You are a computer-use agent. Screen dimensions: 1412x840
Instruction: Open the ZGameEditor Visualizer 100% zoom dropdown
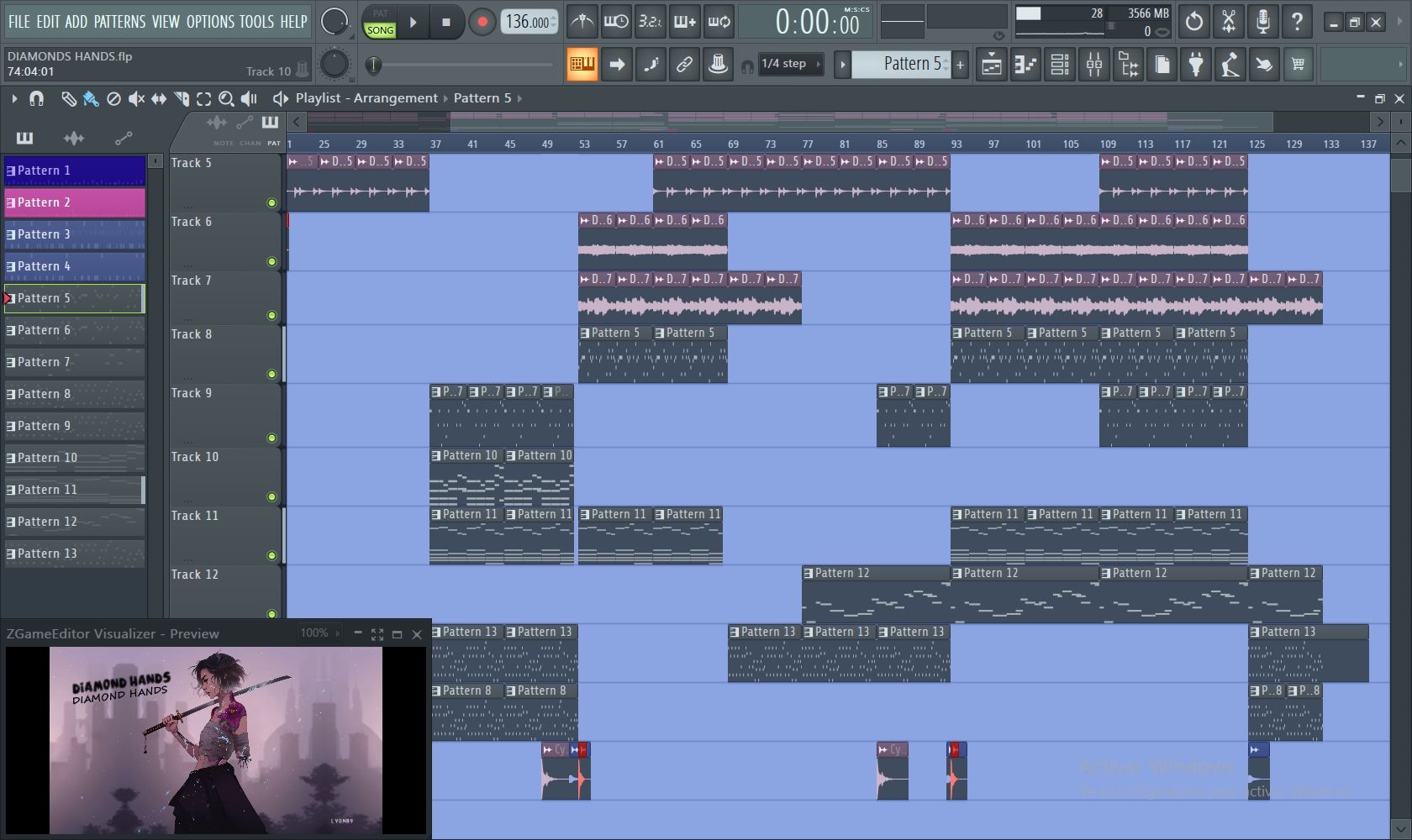[321, 633]
